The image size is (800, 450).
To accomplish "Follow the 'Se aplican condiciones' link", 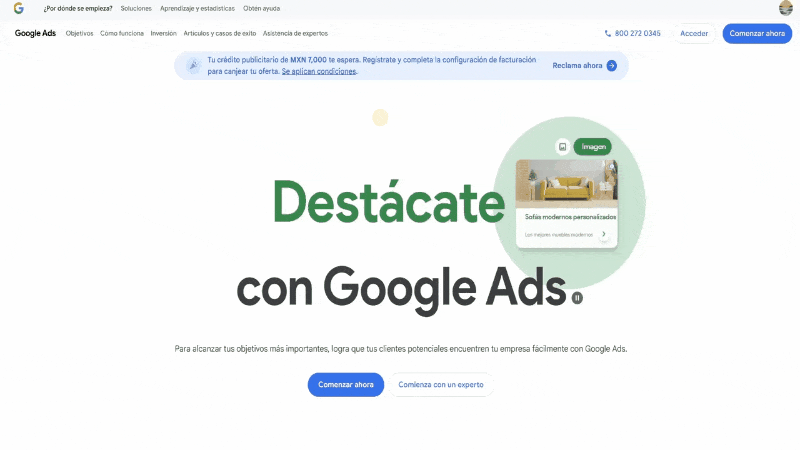I will [x=319, y=72].
